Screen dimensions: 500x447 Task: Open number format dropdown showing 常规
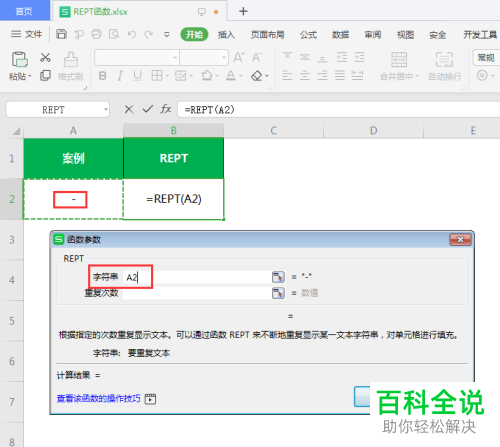pos(486,58)
